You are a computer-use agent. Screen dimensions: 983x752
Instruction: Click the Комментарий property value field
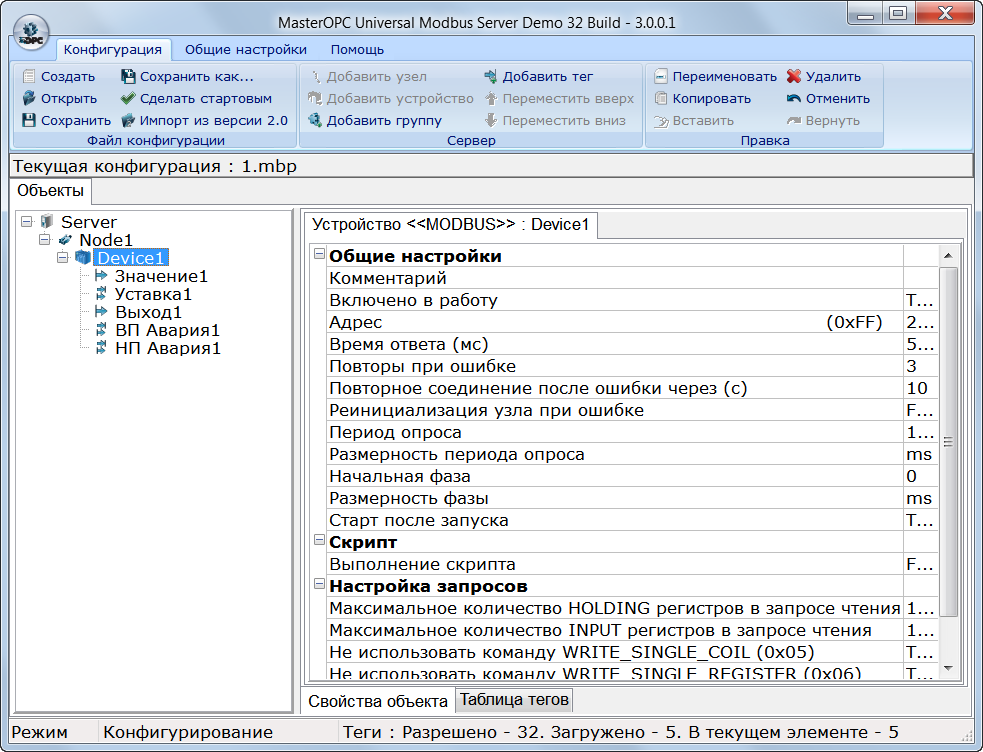(920, 278)
